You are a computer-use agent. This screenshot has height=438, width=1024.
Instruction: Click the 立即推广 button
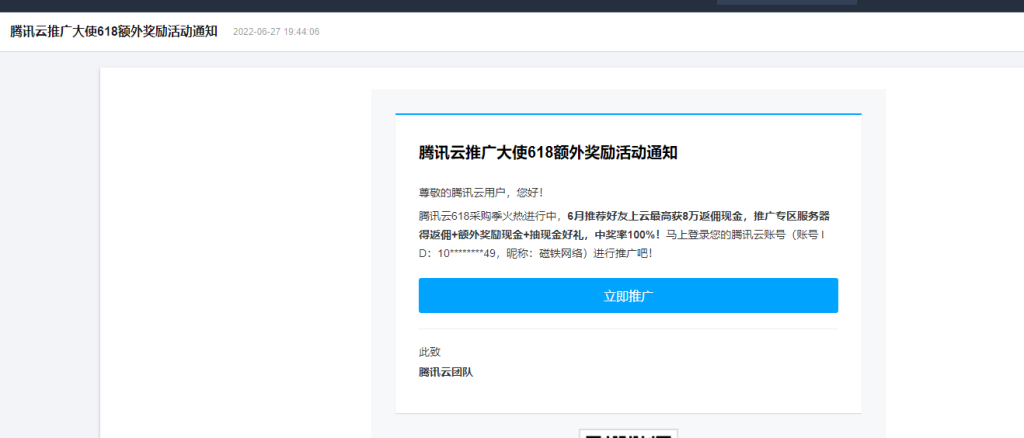point(628,296)
